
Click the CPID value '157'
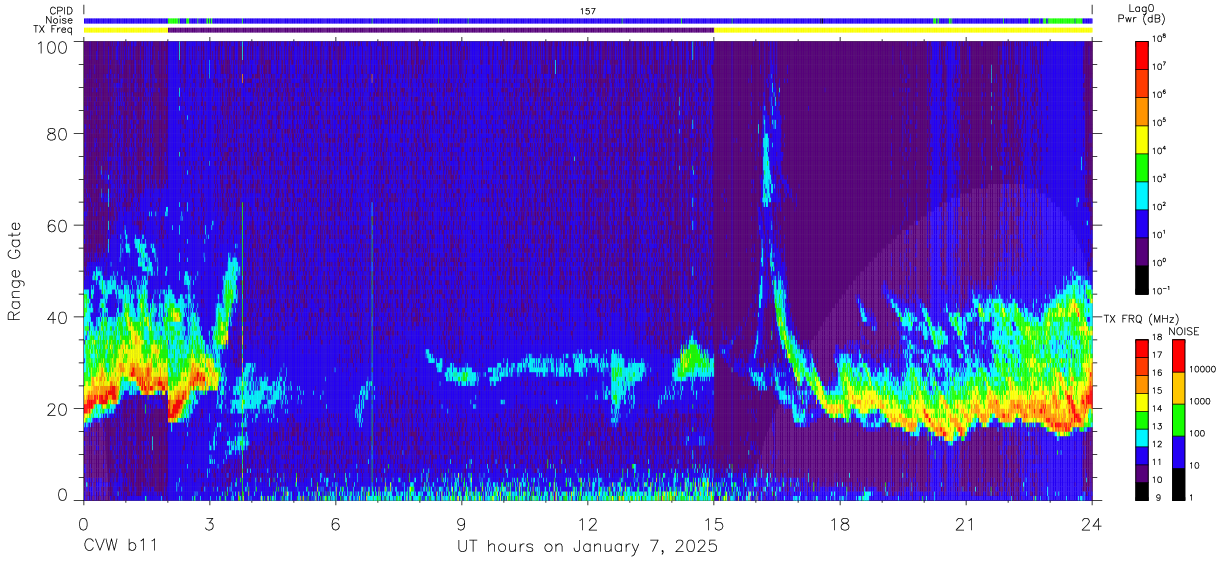coord(588,10)
